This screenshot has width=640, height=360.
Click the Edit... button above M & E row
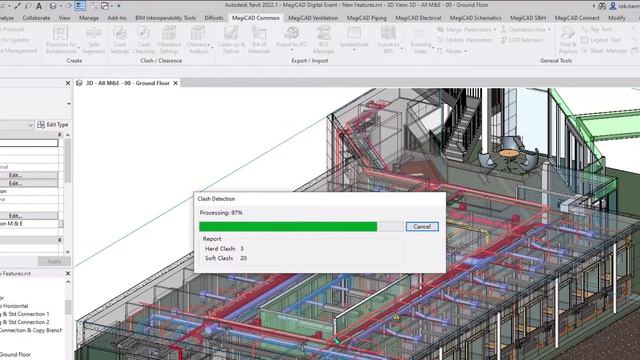click(29, 216)
